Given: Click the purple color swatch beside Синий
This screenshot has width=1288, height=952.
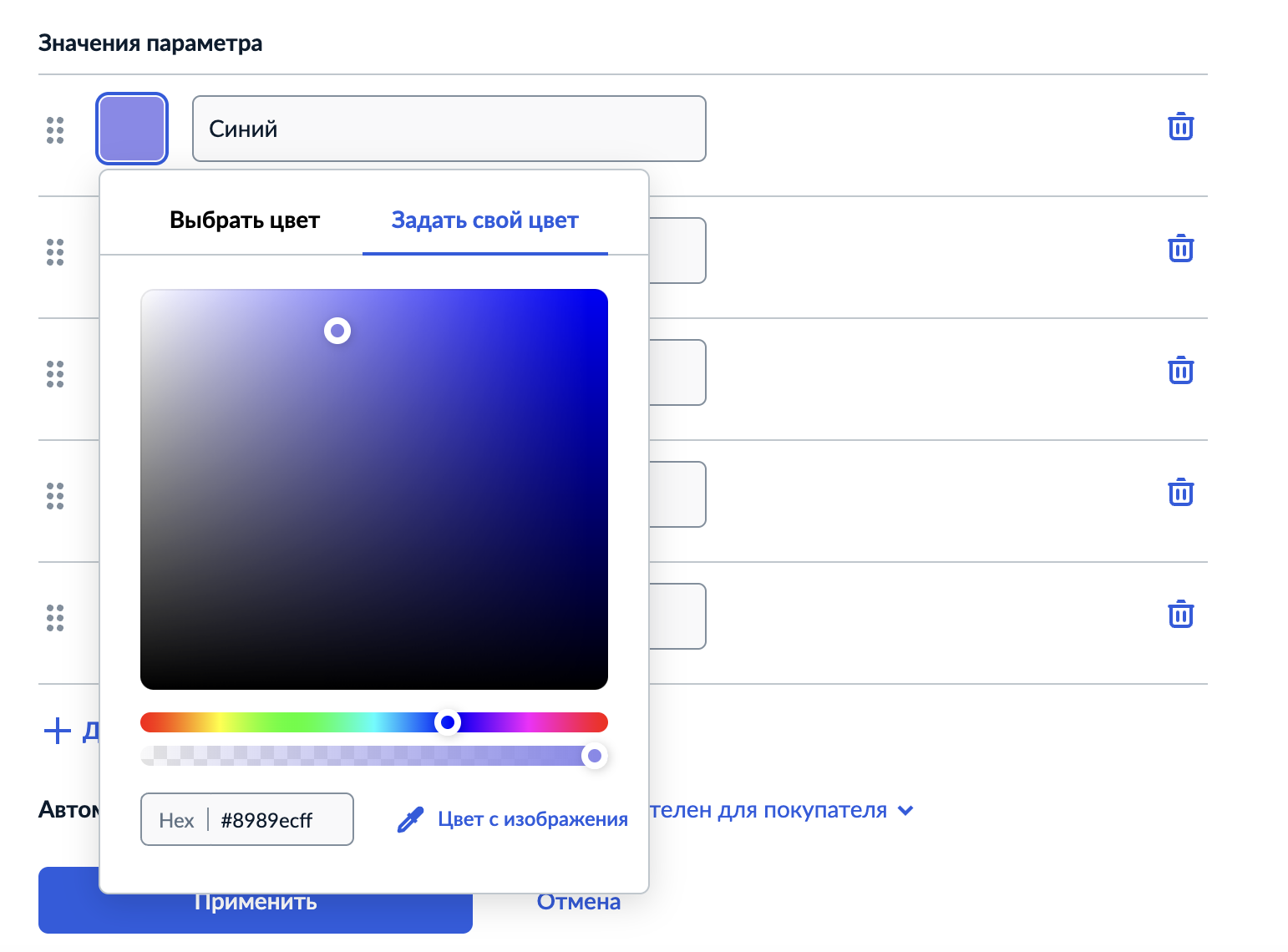Looking at the screenshot, I should [132, 129].
